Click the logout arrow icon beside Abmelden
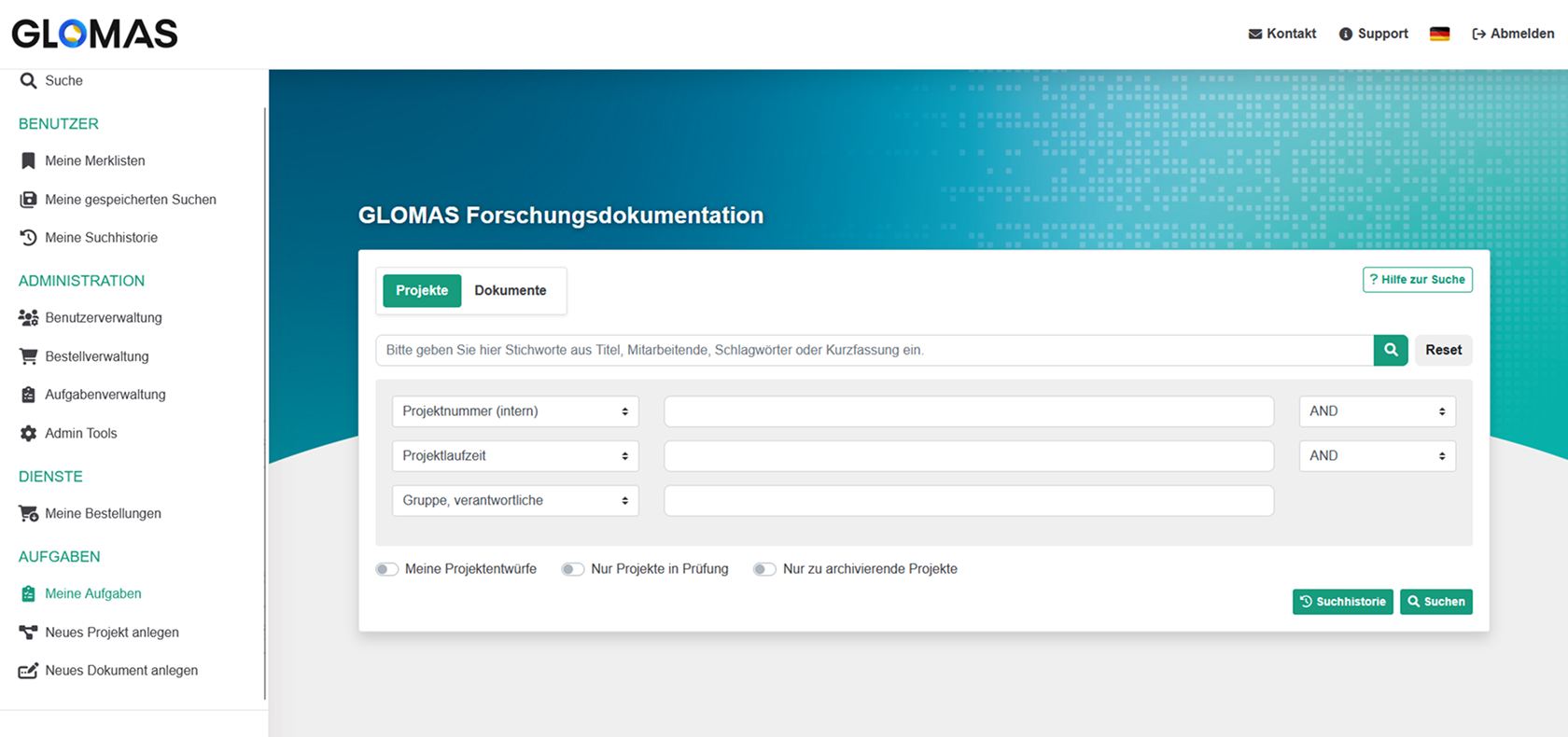The width and height of the screenshot is (1568, 737). [x=1479, y=35]
